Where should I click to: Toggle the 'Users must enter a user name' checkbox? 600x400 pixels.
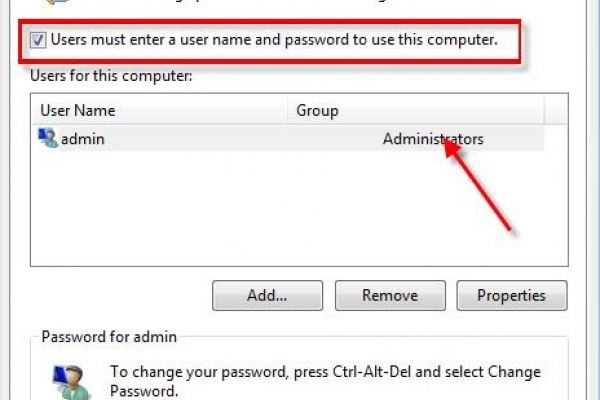[x=38, y=41]
